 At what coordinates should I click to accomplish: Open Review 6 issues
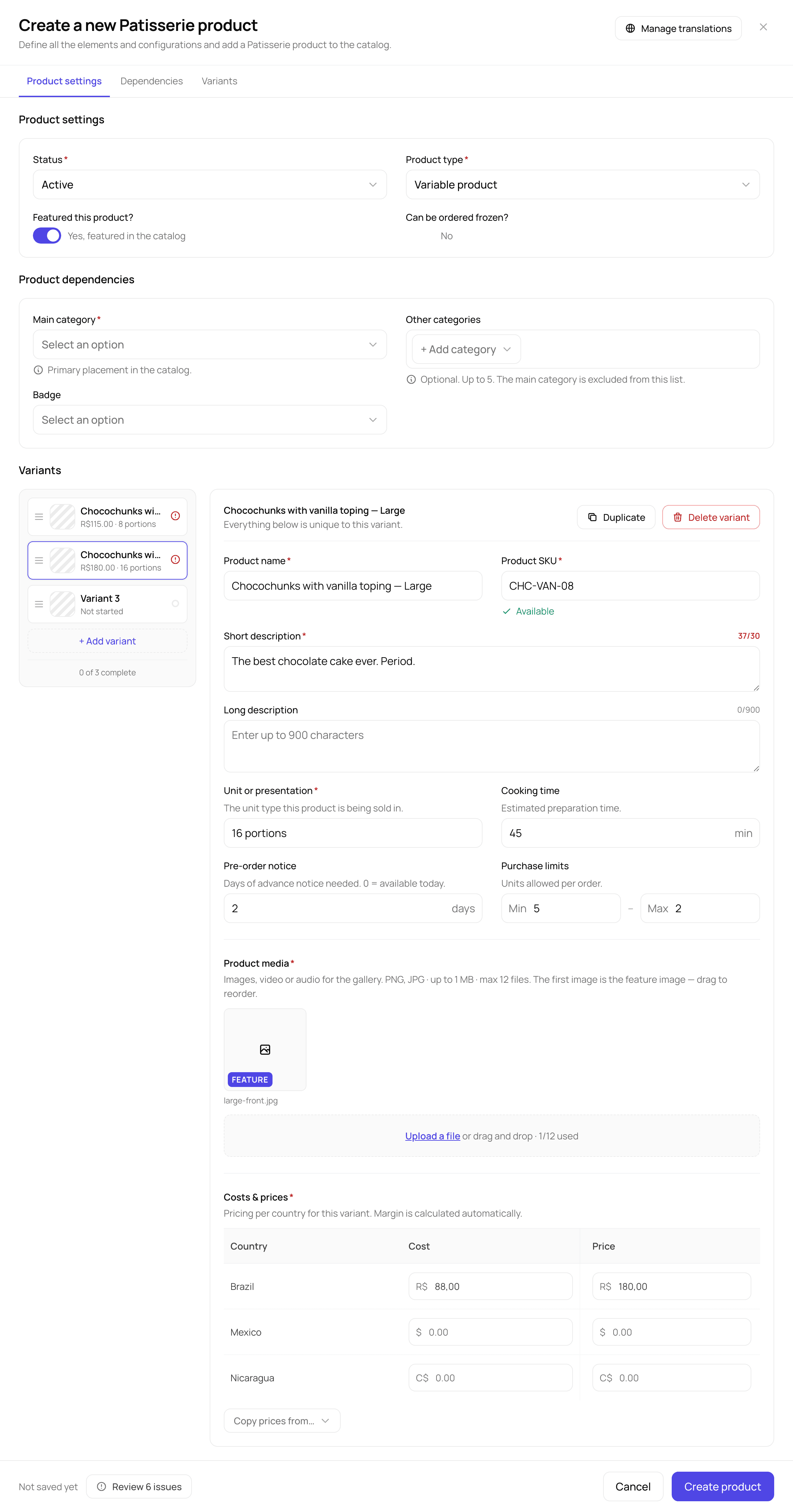click(x=138, y=1486)
